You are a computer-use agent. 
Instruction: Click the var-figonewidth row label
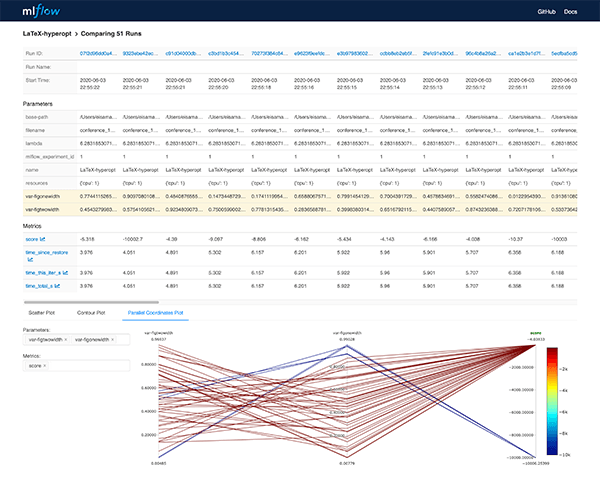(x=42, y=196)
